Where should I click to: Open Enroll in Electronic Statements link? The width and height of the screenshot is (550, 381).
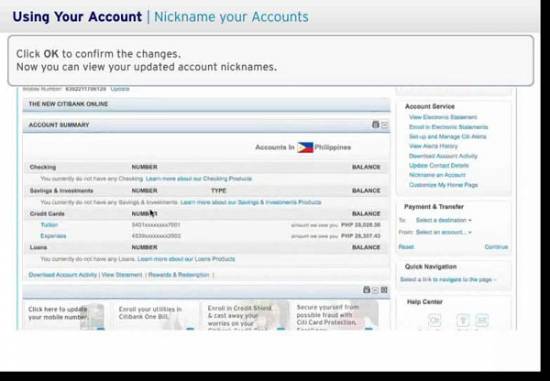tap(448, 127)
